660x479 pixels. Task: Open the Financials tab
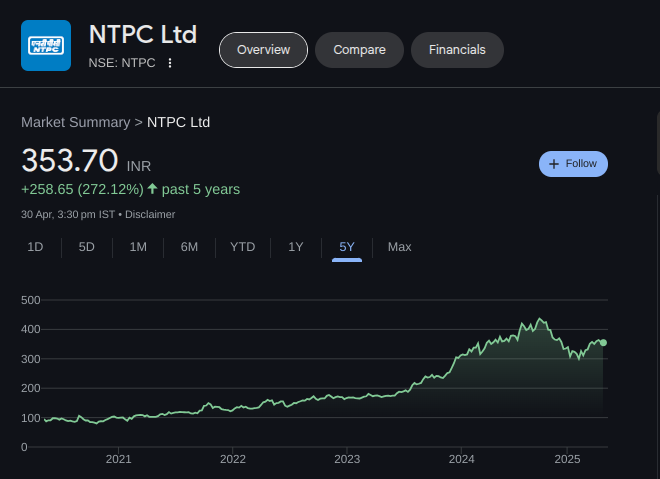[457, 50]
